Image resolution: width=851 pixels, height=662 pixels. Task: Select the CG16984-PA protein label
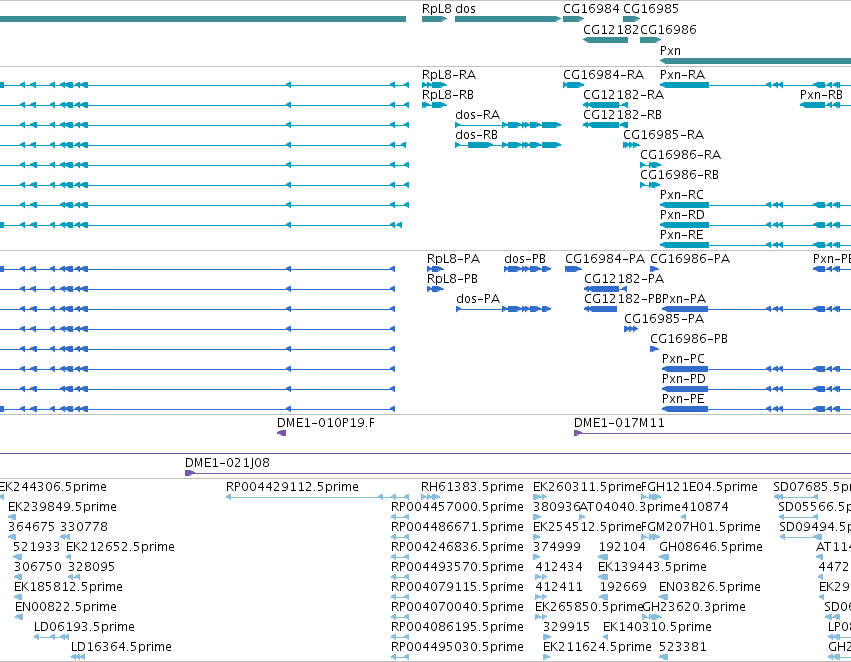[x=605, y=259]
